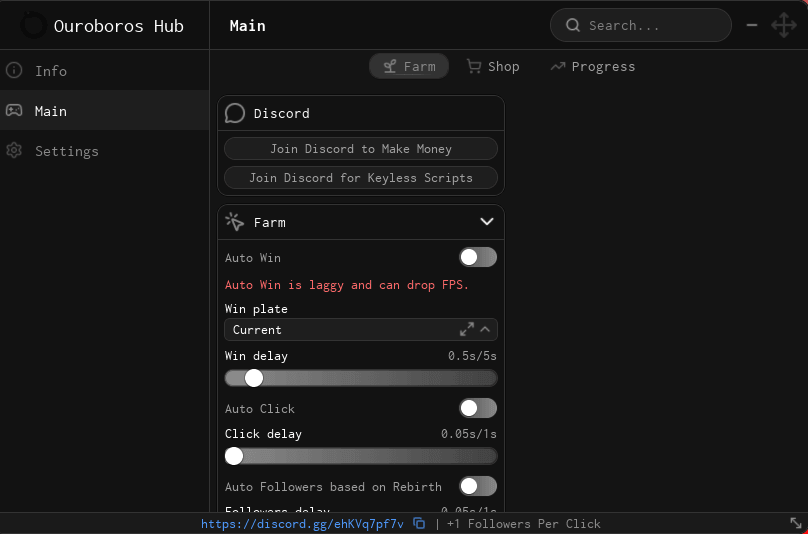Screen dimensions: 808x534
Task: Click the trending arrow Progress icon
Action: pos(558,66)
